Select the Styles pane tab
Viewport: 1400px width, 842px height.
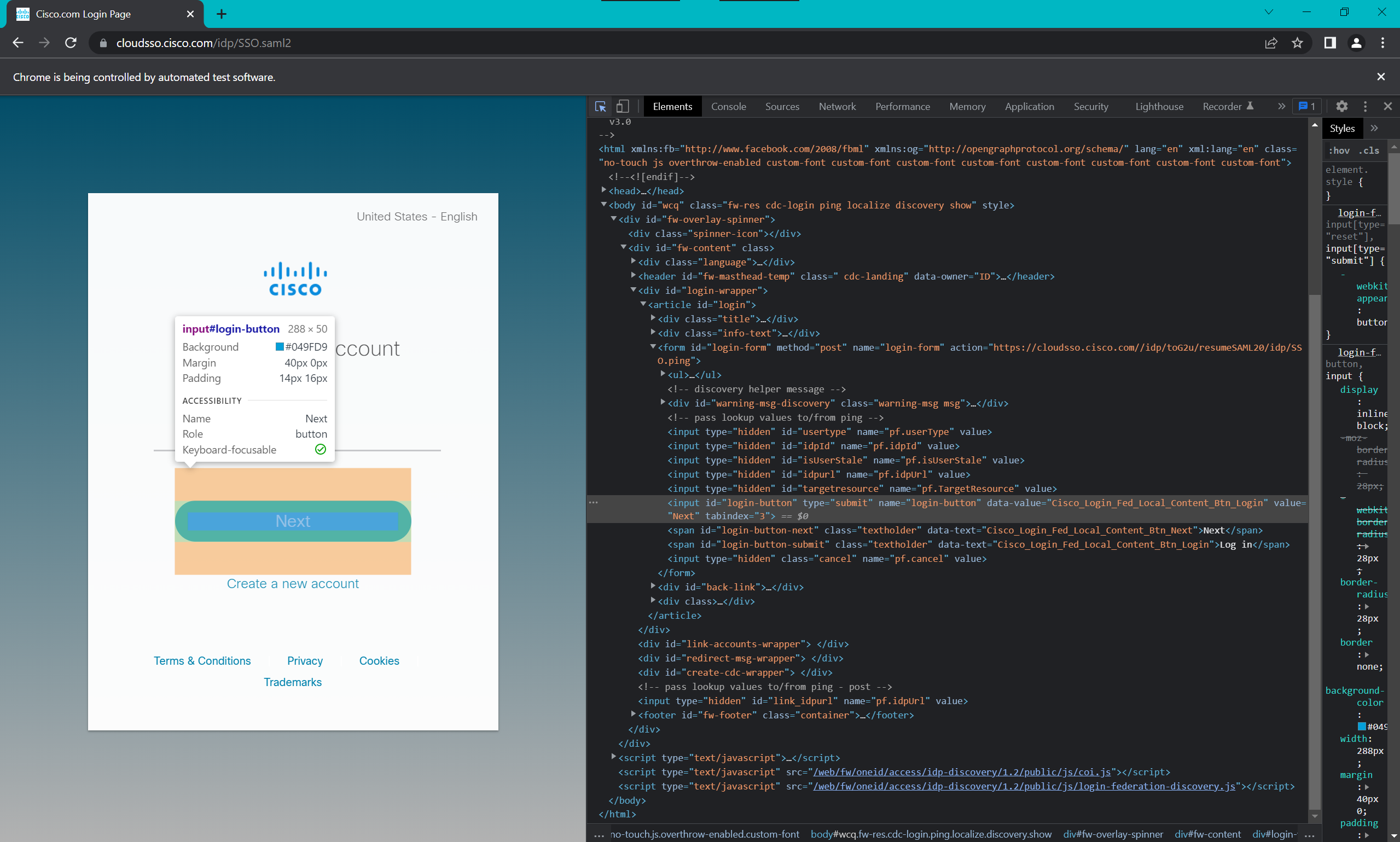coord(1341,128)
